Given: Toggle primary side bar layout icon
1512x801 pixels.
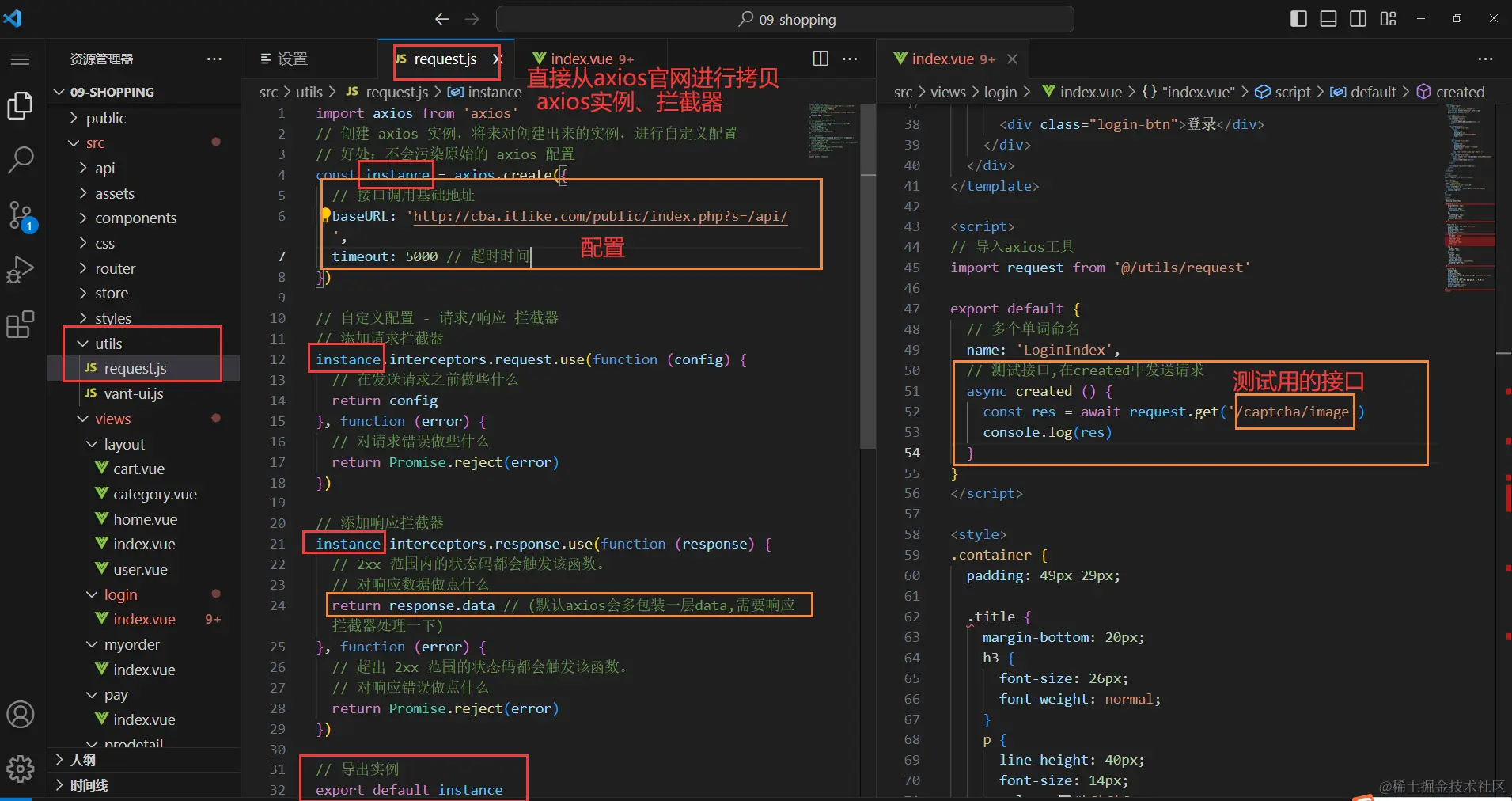Looking at the screenshot, I should click(x=1298, y=19).
